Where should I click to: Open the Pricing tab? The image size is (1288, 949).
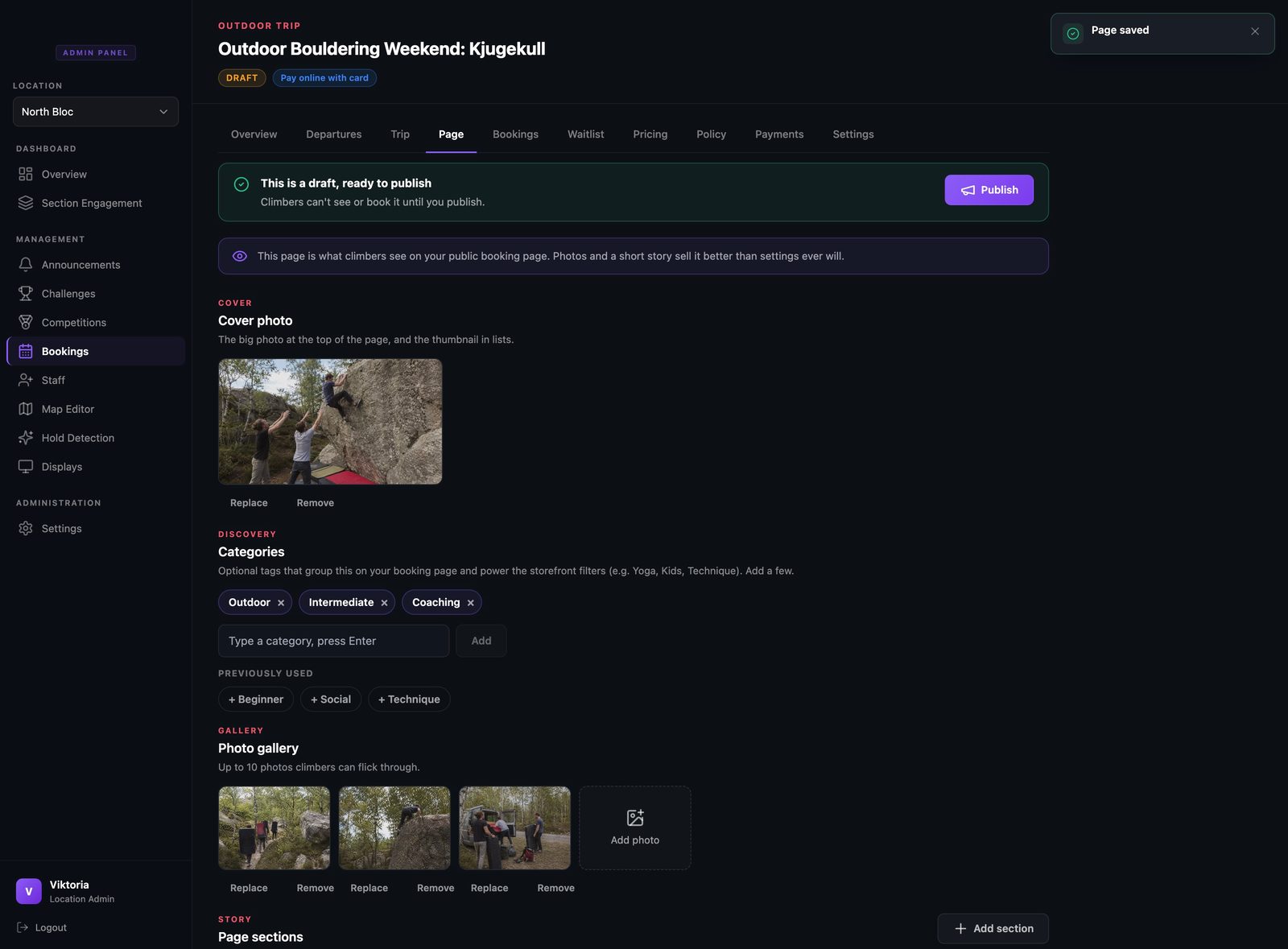click(x=650, y=134)
